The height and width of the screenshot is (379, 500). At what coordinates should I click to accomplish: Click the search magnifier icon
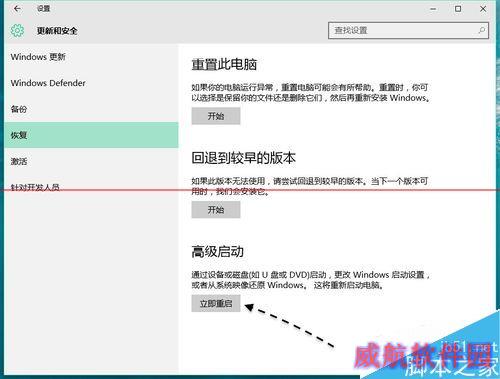point(481,30)
